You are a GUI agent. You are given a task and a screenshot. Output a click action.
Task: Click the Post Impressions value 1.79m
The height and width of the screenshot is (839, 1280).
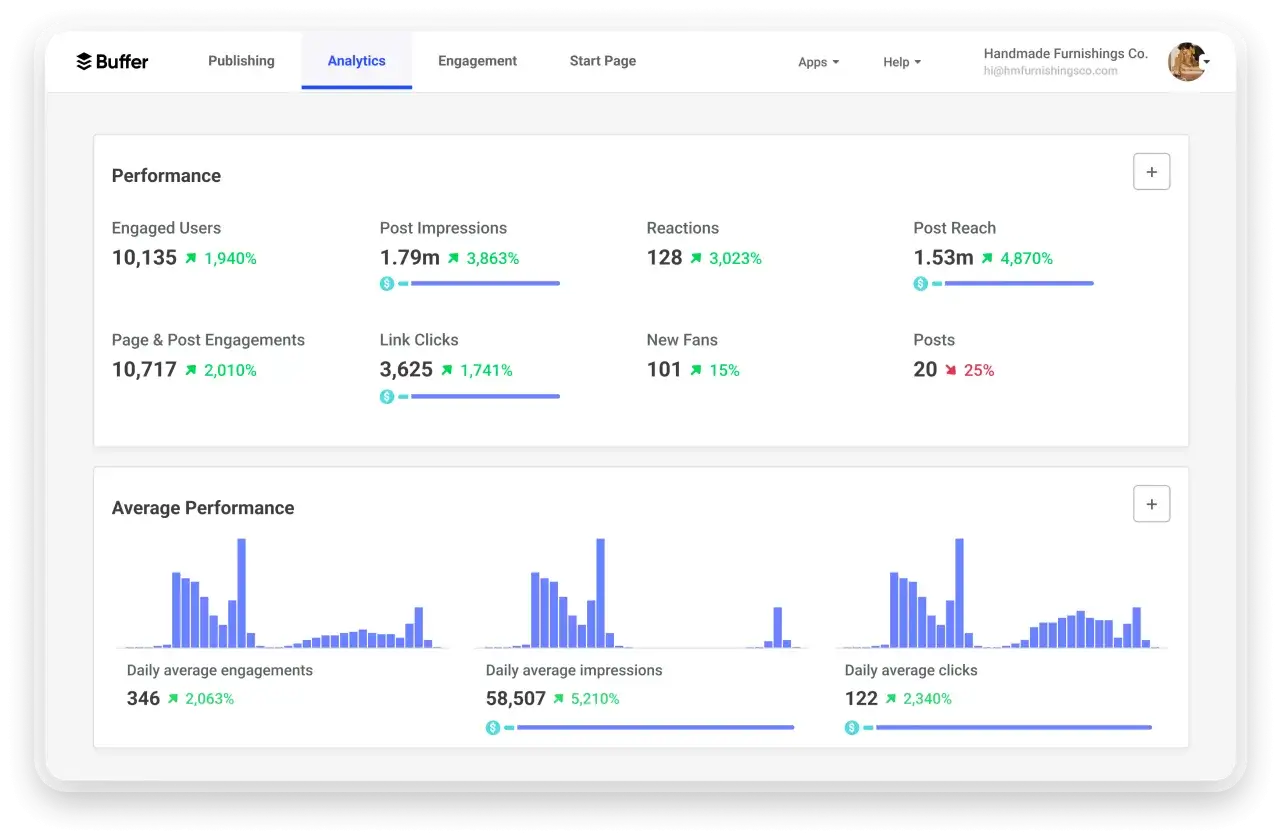[410, 257]
